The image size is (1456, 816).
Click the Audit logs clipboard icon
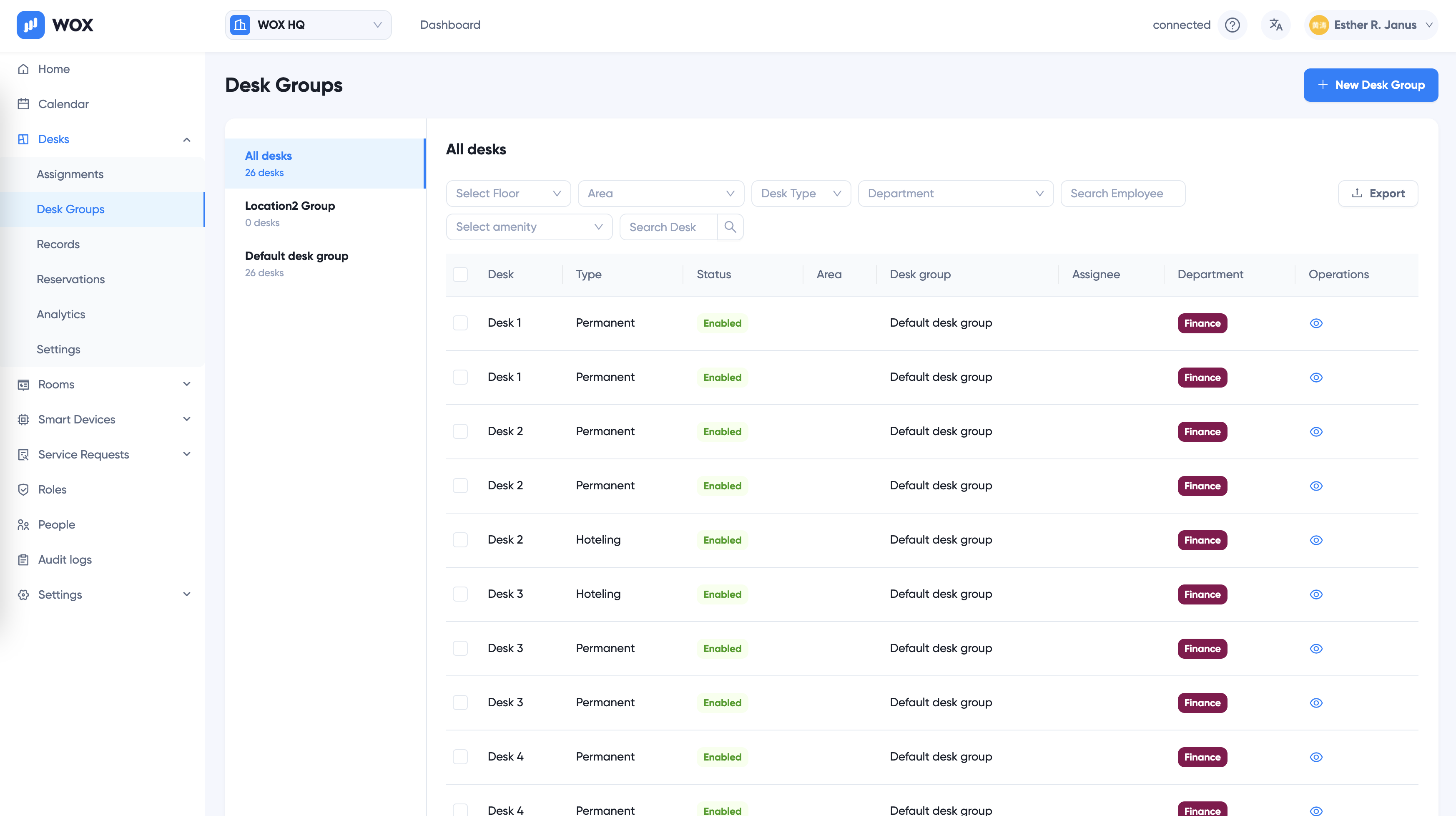pyautogui.click(x=23, y=560)
